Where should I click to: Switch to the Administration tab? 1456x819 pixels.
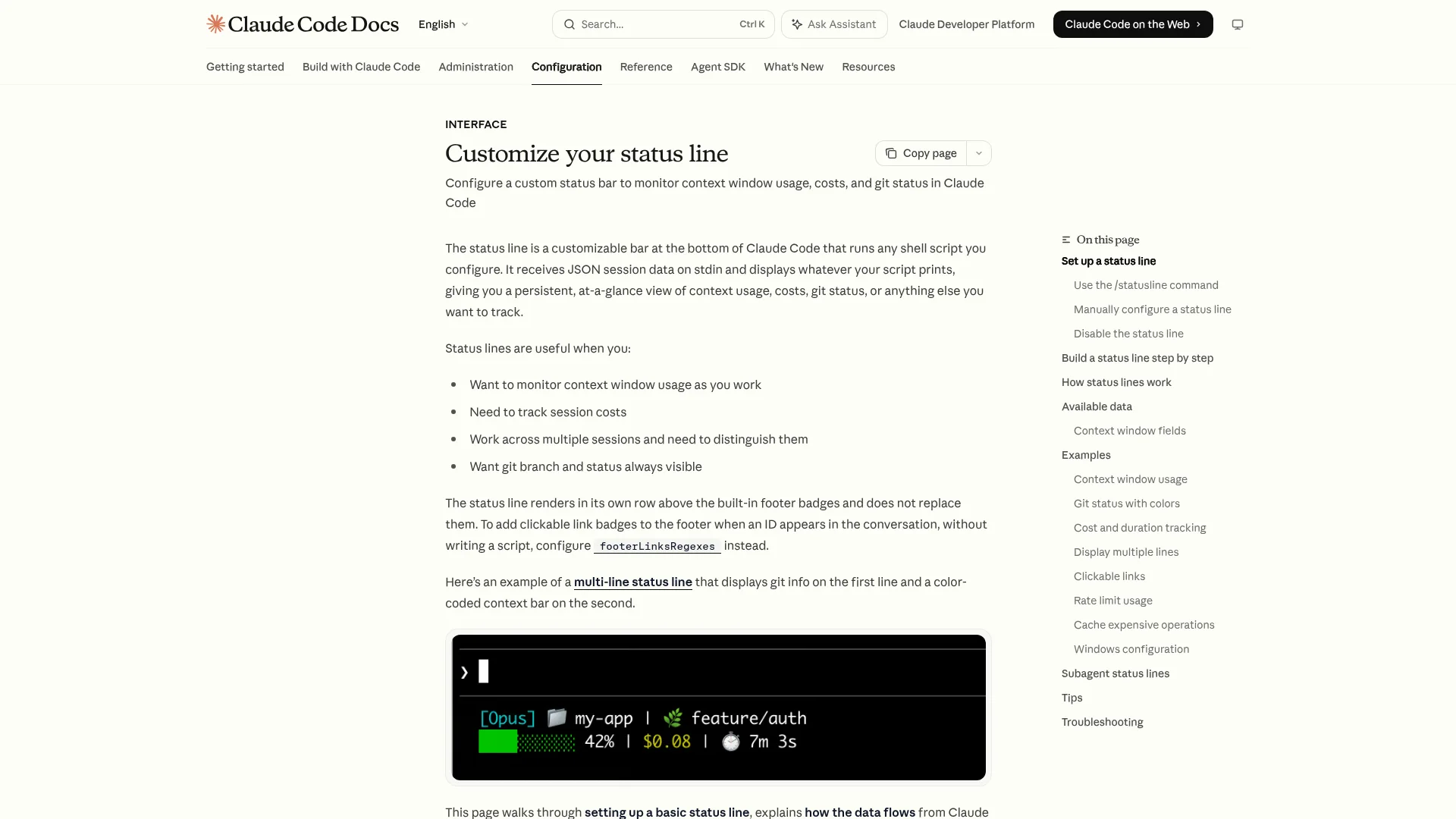click(475, 67)
